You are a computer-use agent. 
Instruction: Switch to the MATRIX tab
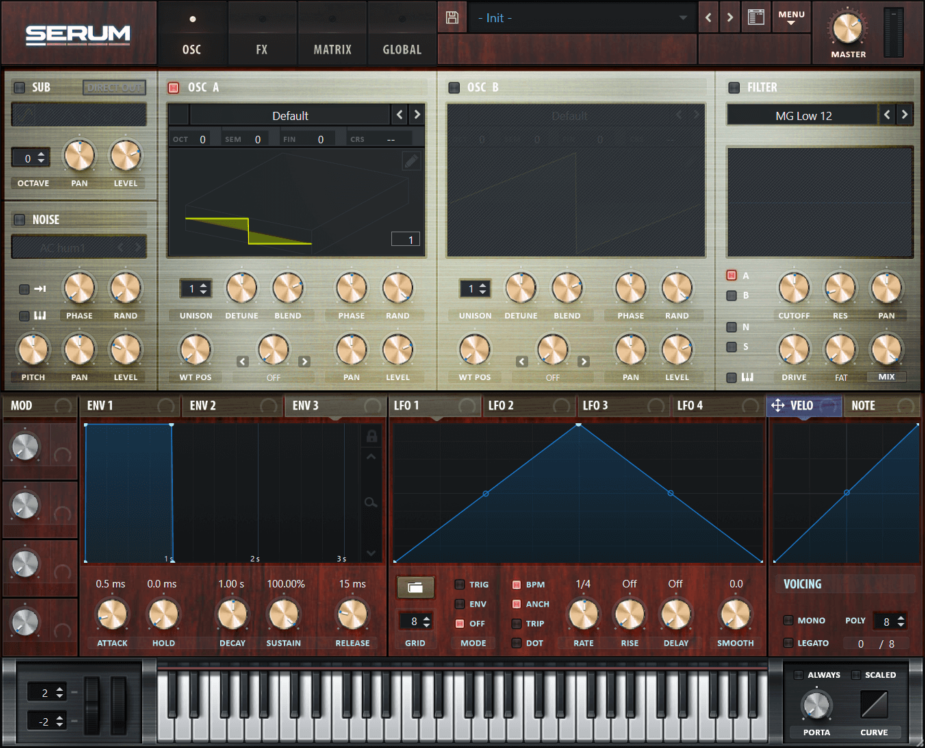pos(332,33)
